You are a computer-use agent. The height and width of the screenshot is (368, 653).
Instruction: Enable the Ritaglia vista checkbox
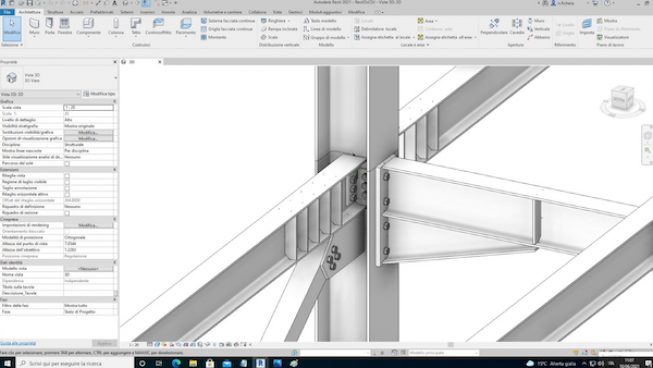coord(67,176)
